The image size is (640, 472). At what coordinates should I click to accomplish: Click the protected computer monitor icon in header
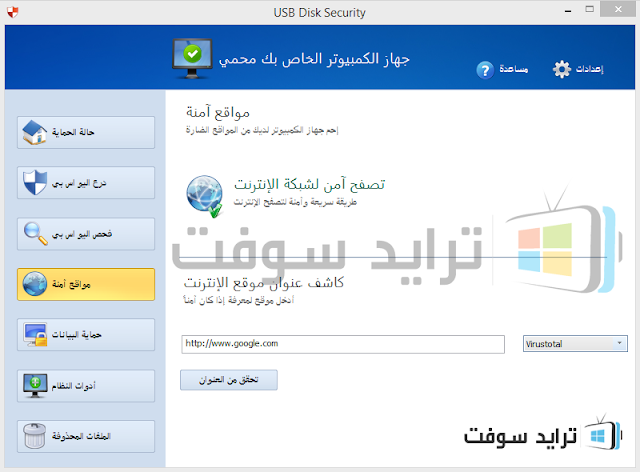192,58
